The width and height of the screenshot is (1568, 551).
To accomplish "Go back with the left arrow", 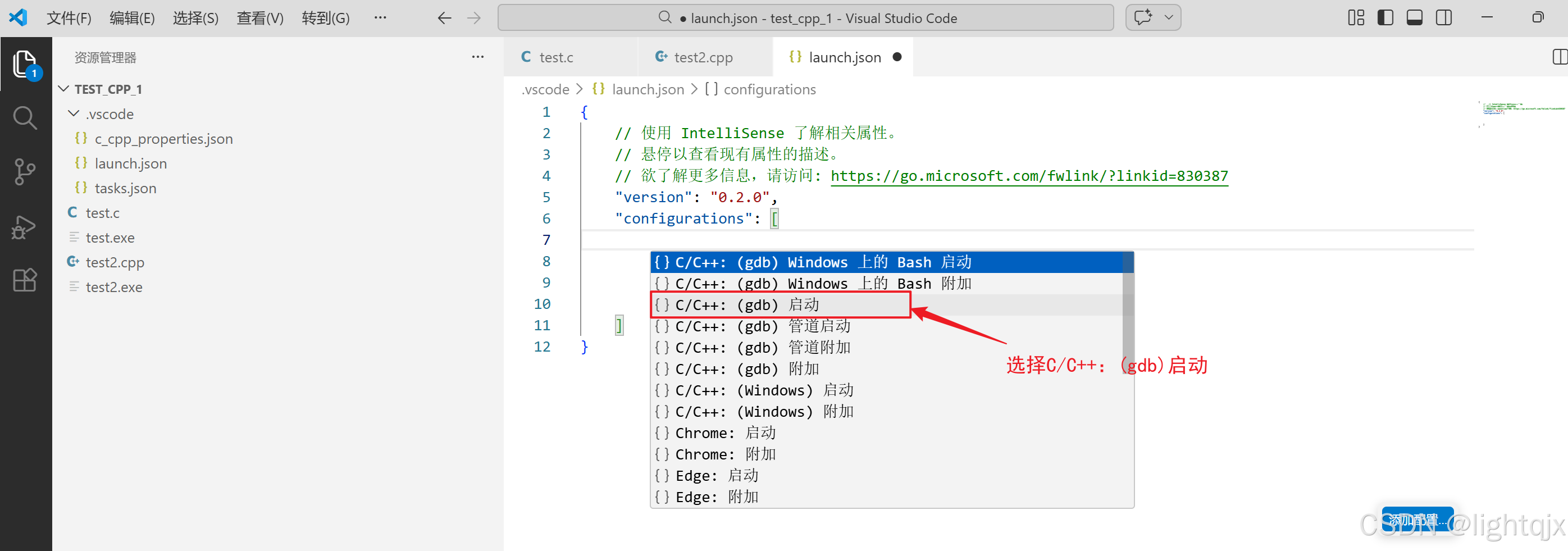I will (x=444, y=19).
